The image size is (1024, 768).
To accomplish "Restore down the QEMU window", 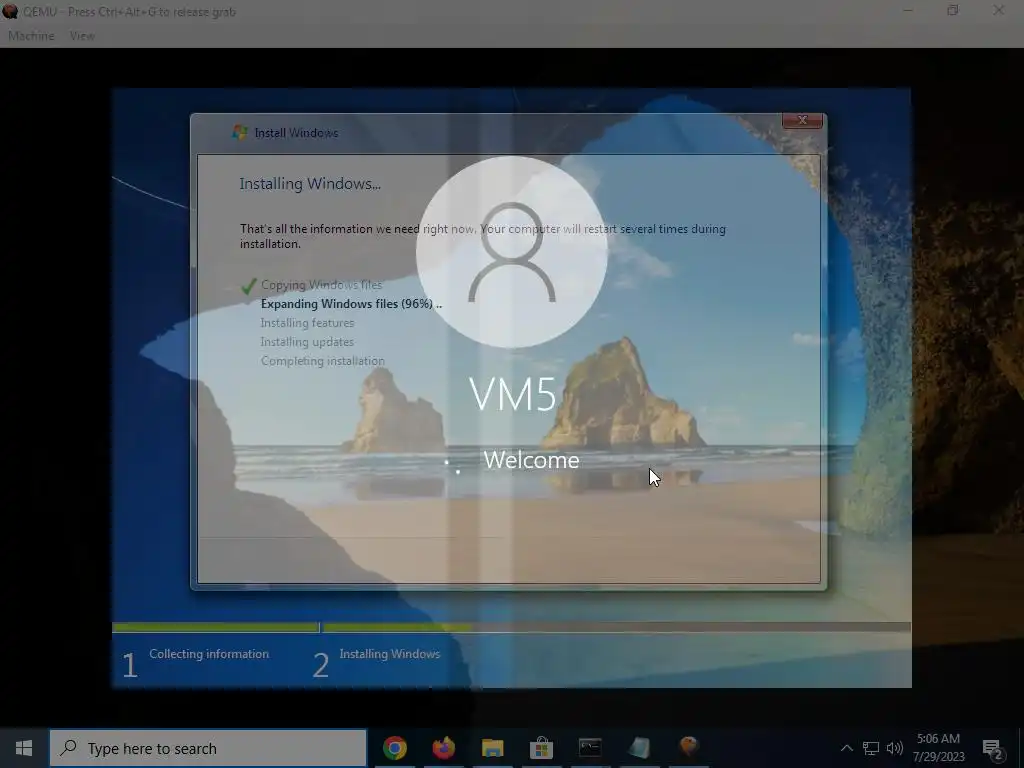I will click(x=953, y=10).
